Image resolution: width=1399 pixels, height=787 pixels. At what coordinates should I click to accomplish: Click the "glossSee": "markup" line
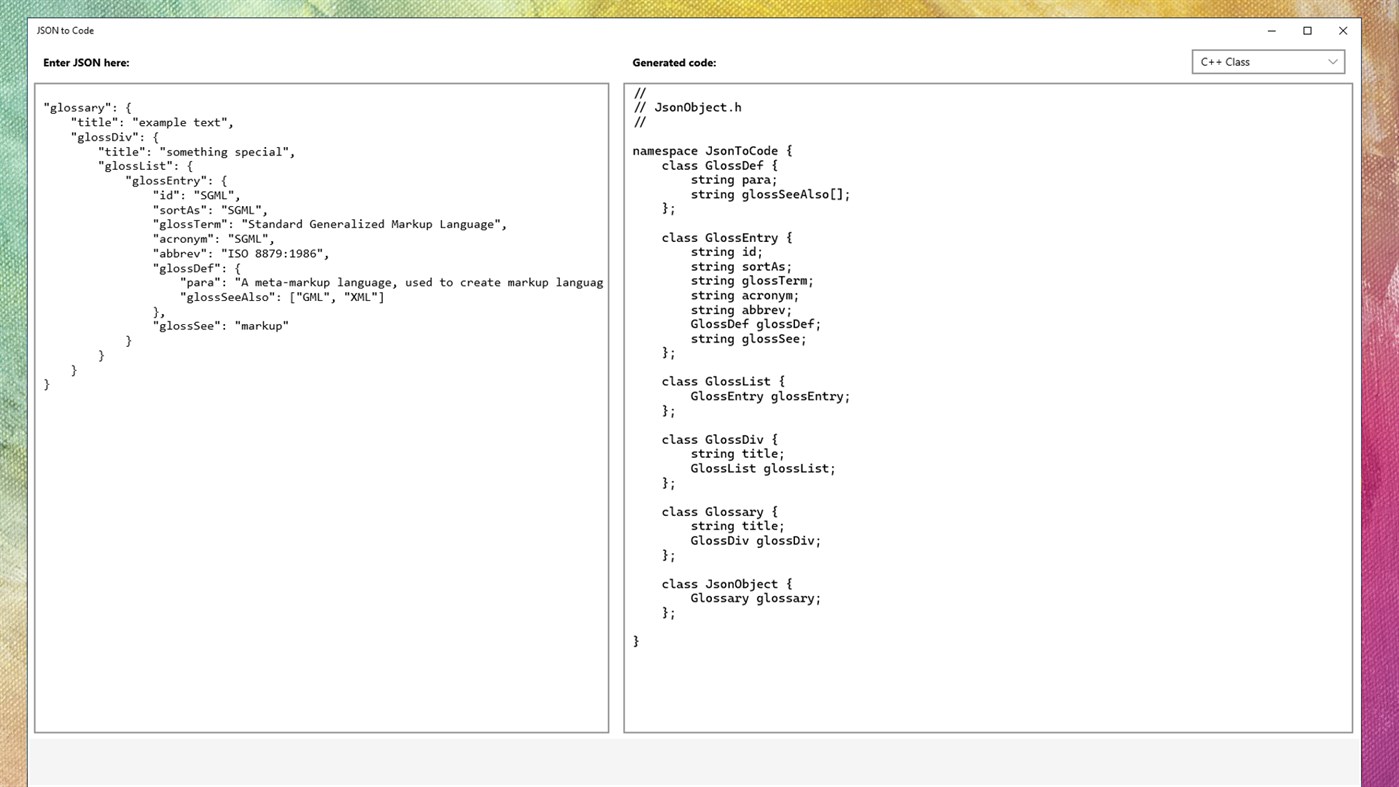pos(221,326)
